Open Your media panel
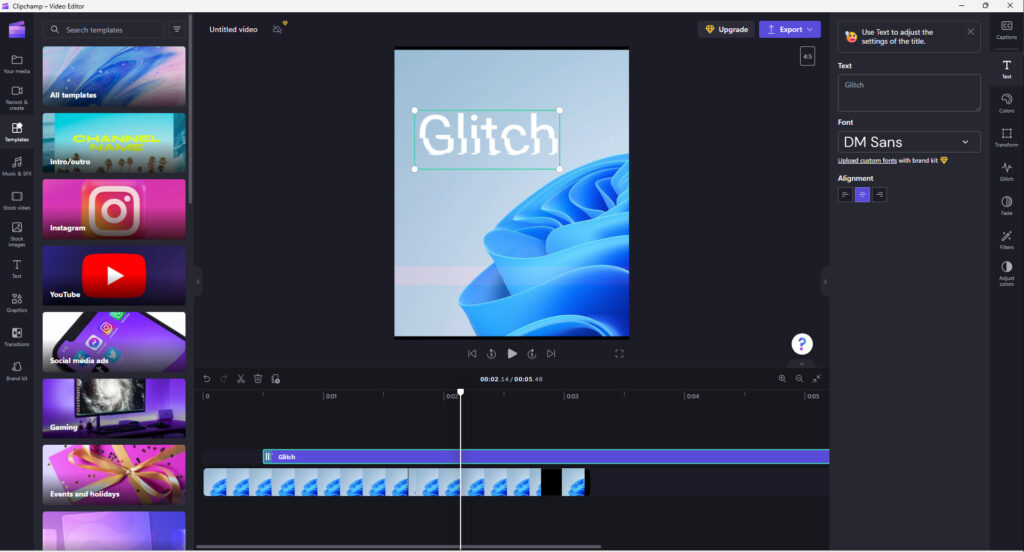1024x552 pixels. 17,63
